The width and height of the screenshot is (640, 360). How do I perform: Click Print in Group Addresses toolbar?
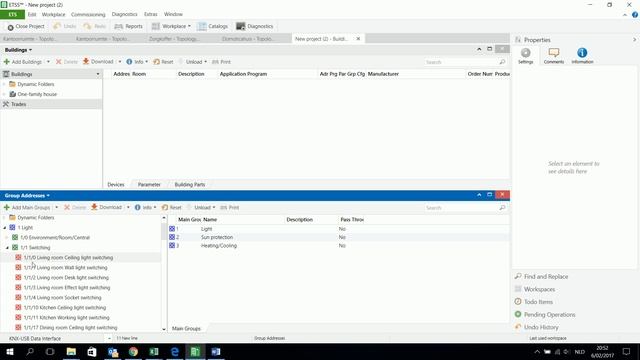tap(230, 208)
